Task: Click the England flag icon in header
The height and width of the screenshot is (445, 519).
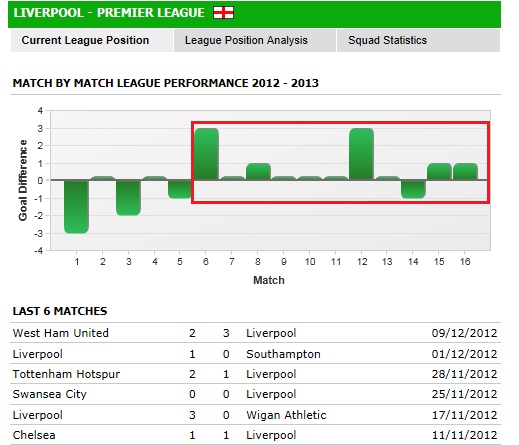Action: point(223,13)
